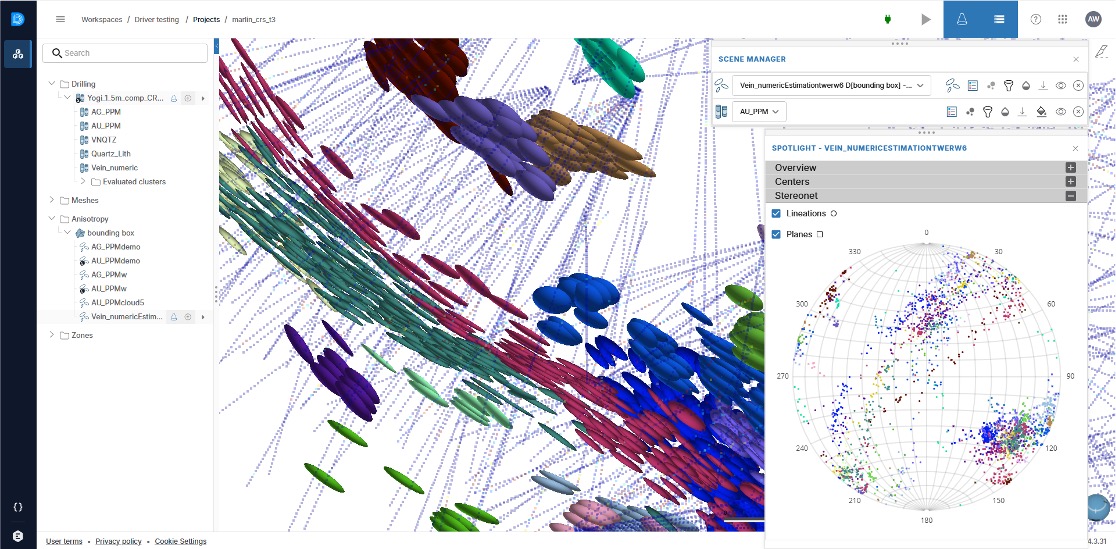This screenshot has width=1116, height=549.
Task: Remove Vein_numeric object from scene
Action: [1078, 85]
